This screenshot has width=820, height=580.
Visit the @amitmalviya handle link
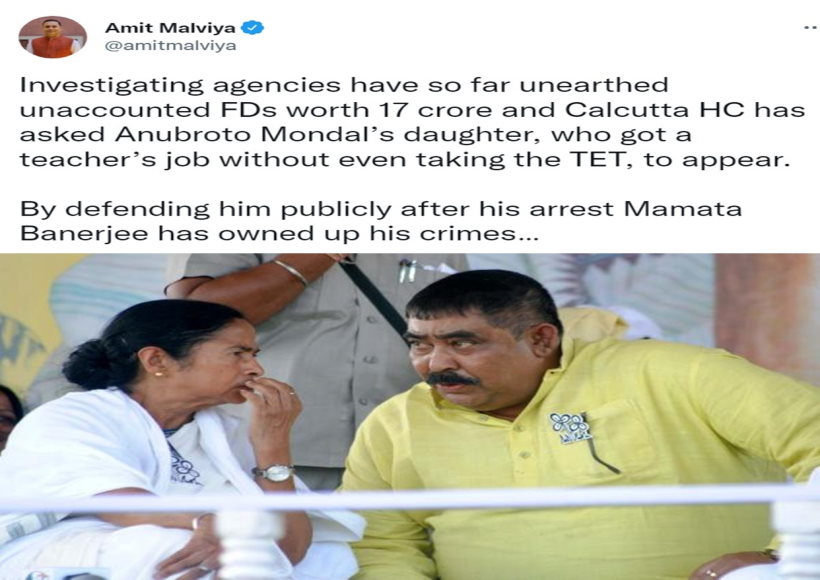pos(170,46)
